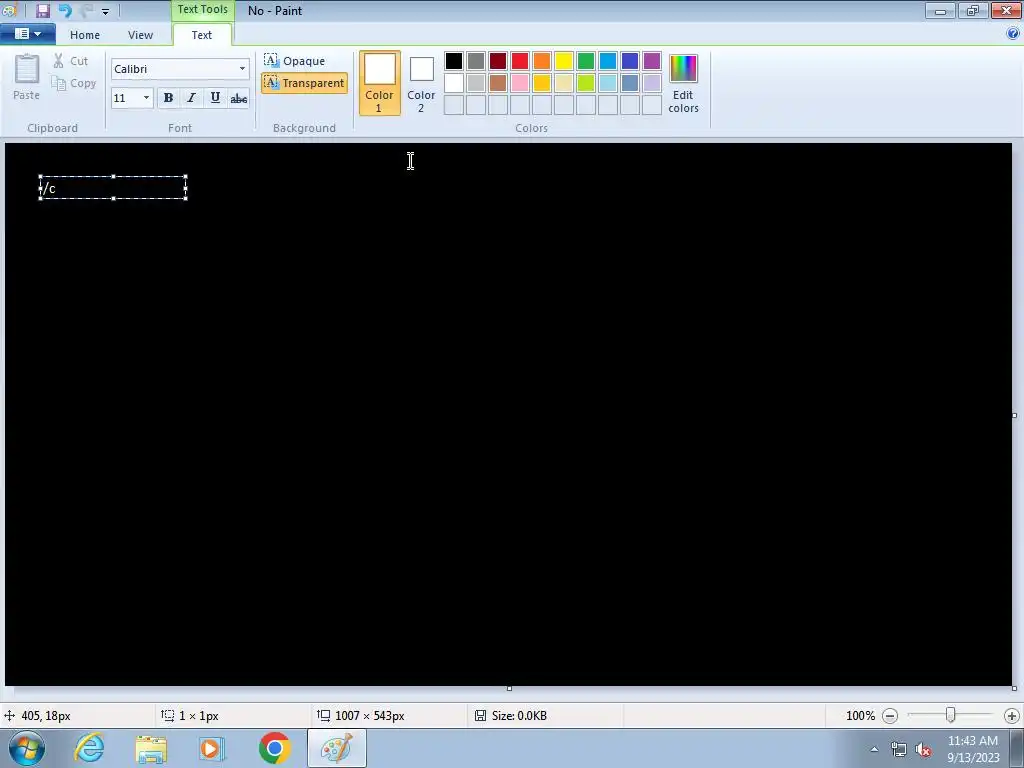Click the Paint taskbar button
1024x768 pixels.
tap(336, 748)
